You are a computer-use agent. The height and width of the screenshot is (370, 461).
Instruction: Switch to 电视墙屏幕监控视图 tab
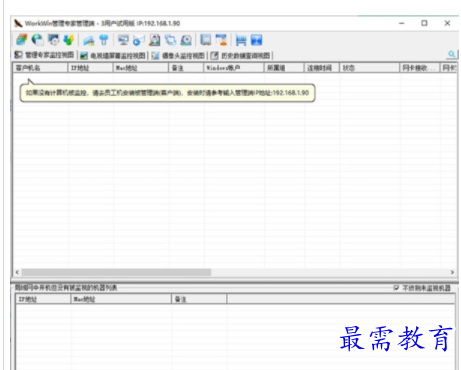(113, 55)
